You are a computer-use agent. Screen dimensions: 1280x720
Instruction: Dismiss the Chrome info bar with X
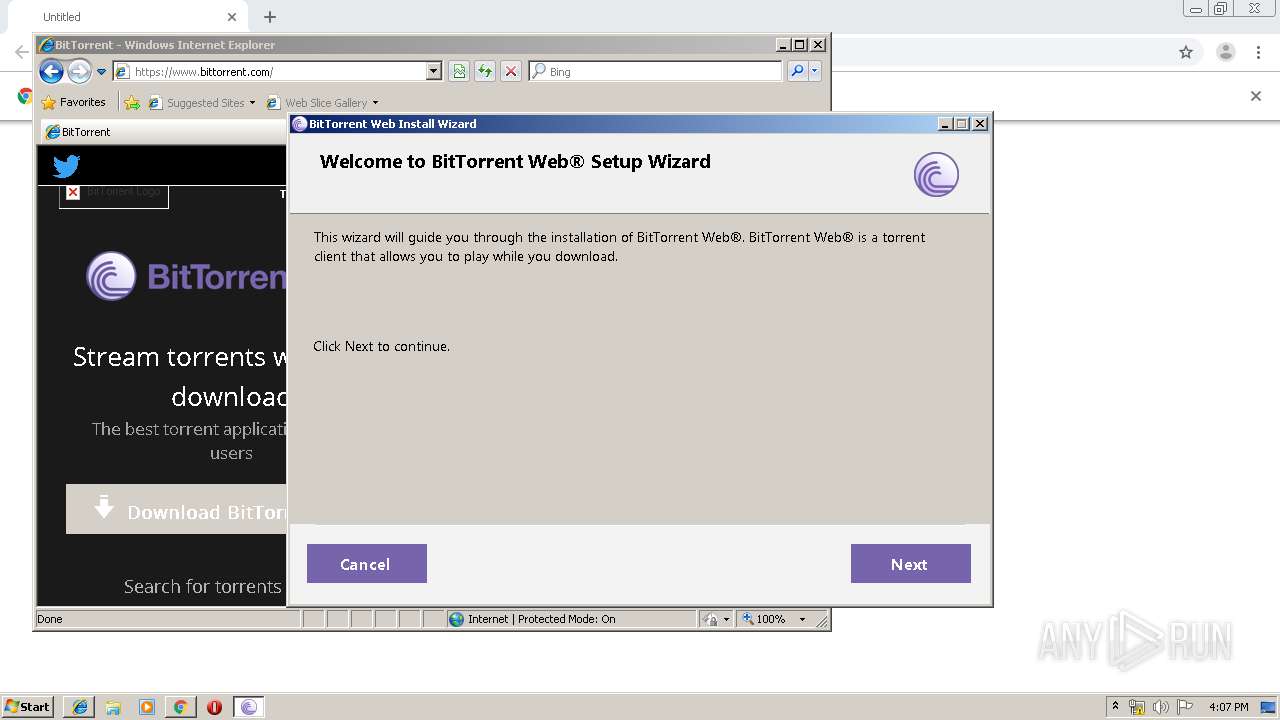click(1256, 96)
